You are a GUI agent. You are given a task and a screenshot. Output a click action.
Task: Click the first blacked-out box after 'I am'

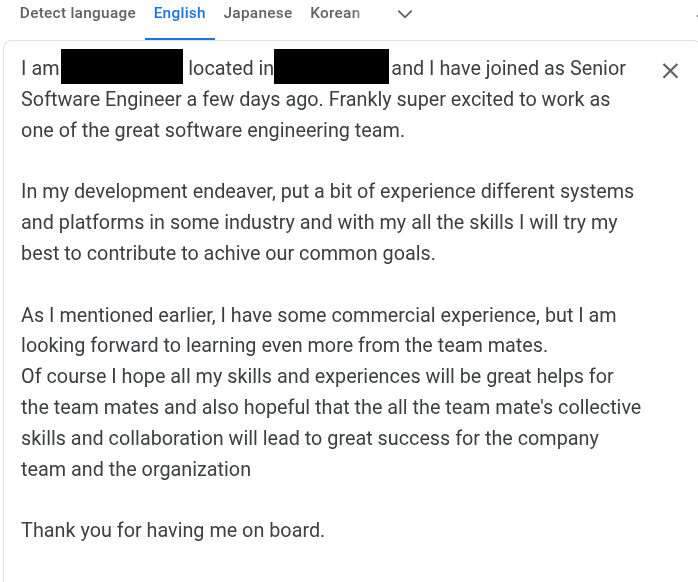tap(122, 66)
